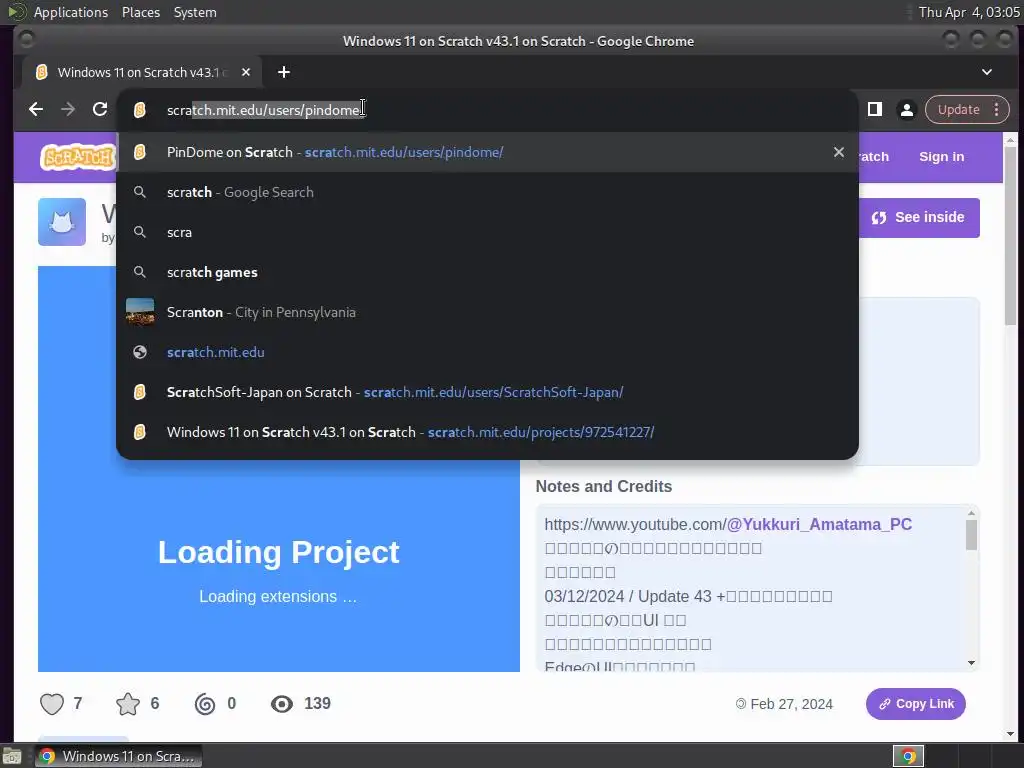Open the Places menu
The width and height of the screenshot is (1024, 768).
141,12
